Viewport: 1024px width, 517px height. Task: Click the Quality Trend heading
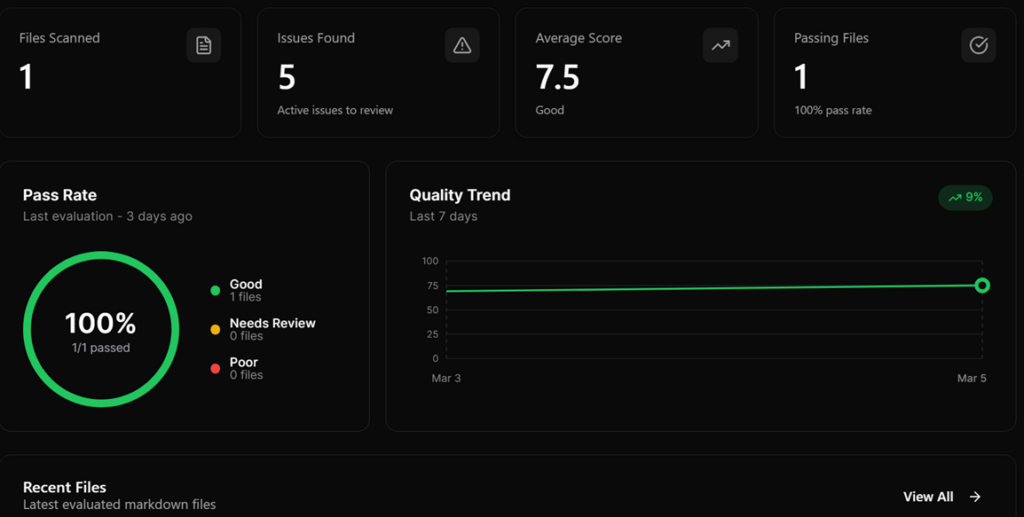pos(460,195)
